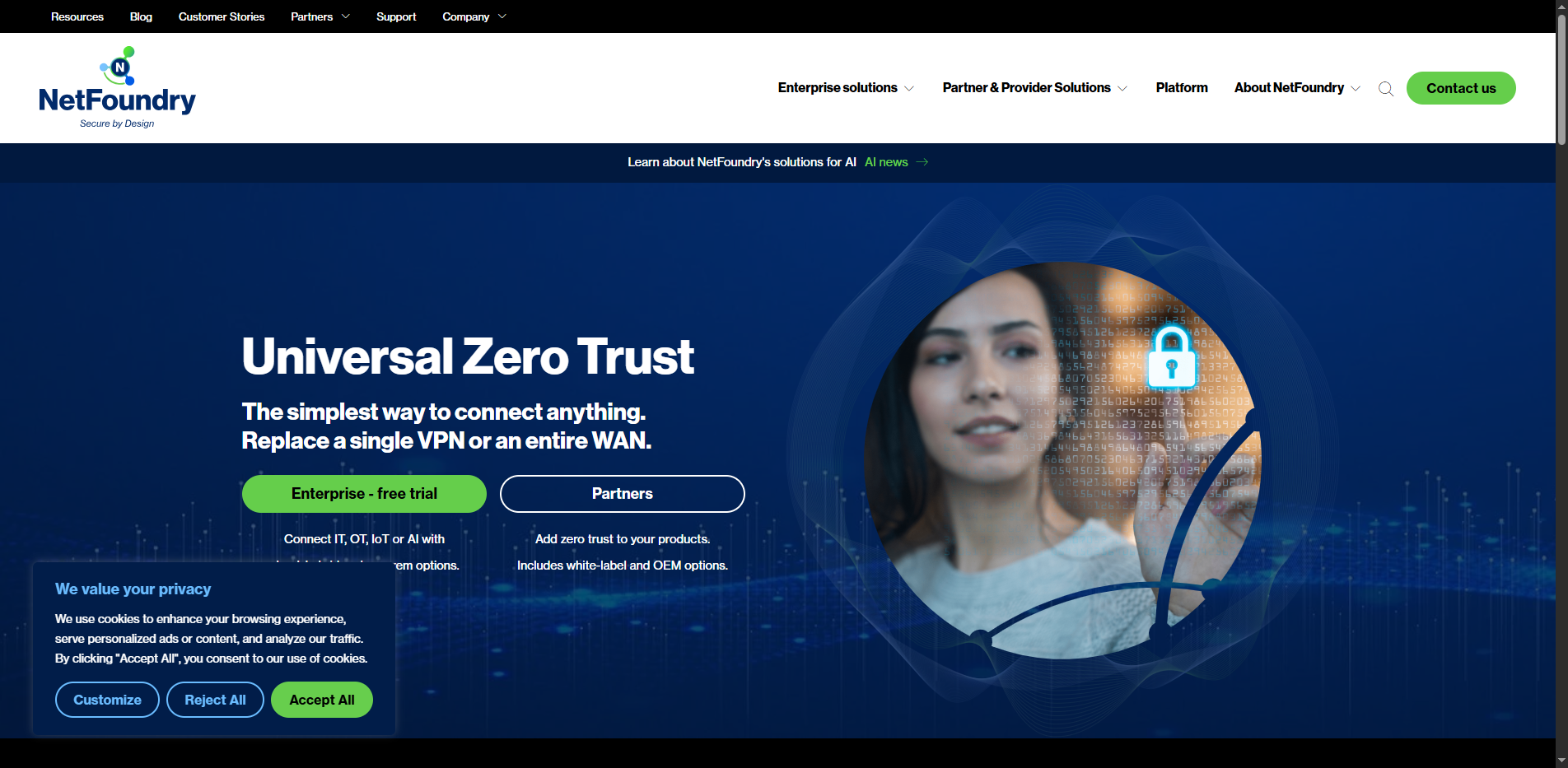Screen dimensions: 1568x768
Task: Click the NetFoundry logo
Action: pos(117,87)
